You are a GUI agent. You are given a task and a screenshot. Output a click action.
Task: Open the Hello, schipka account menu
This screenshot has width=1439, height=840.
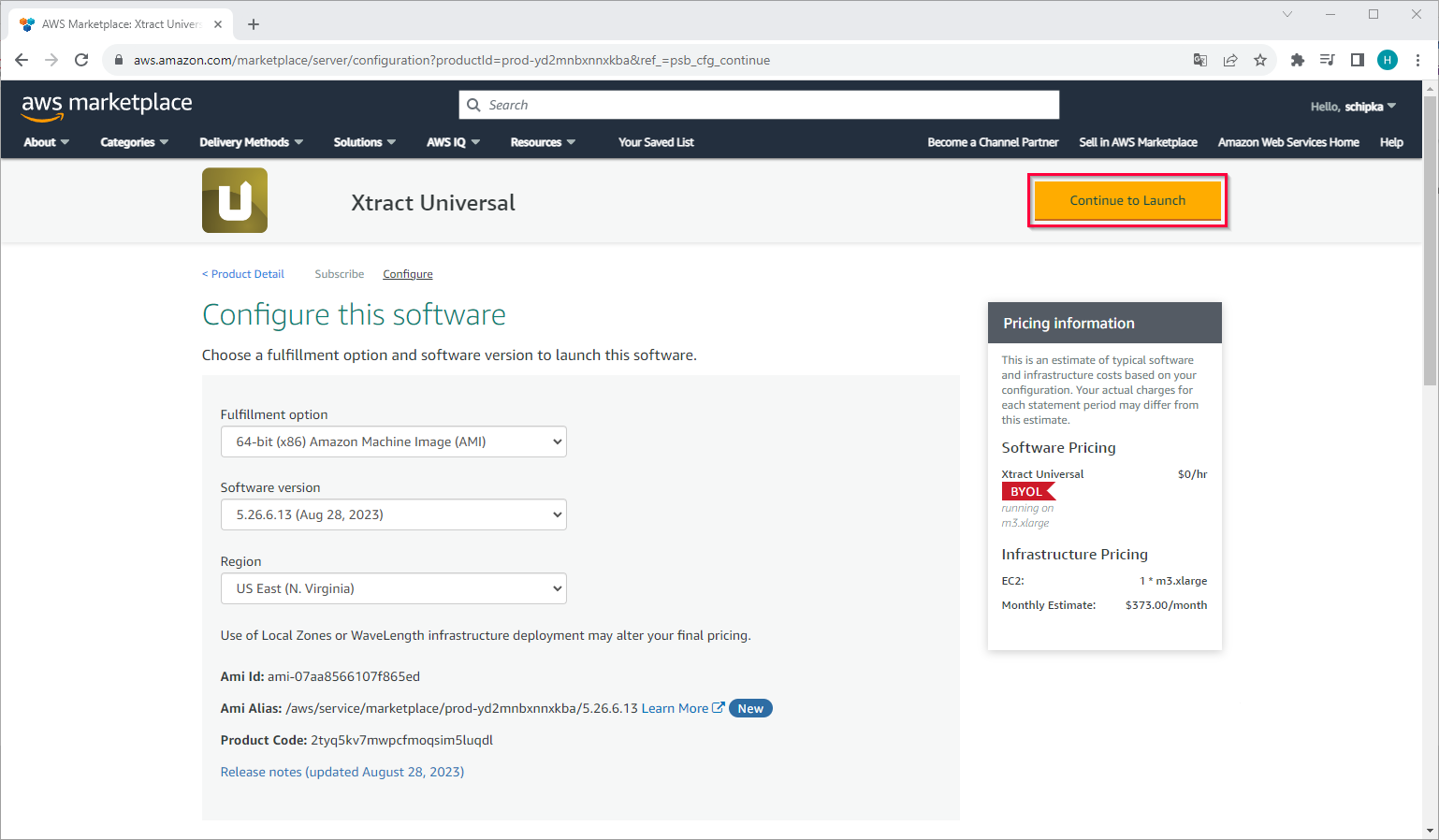(1353, 107)
